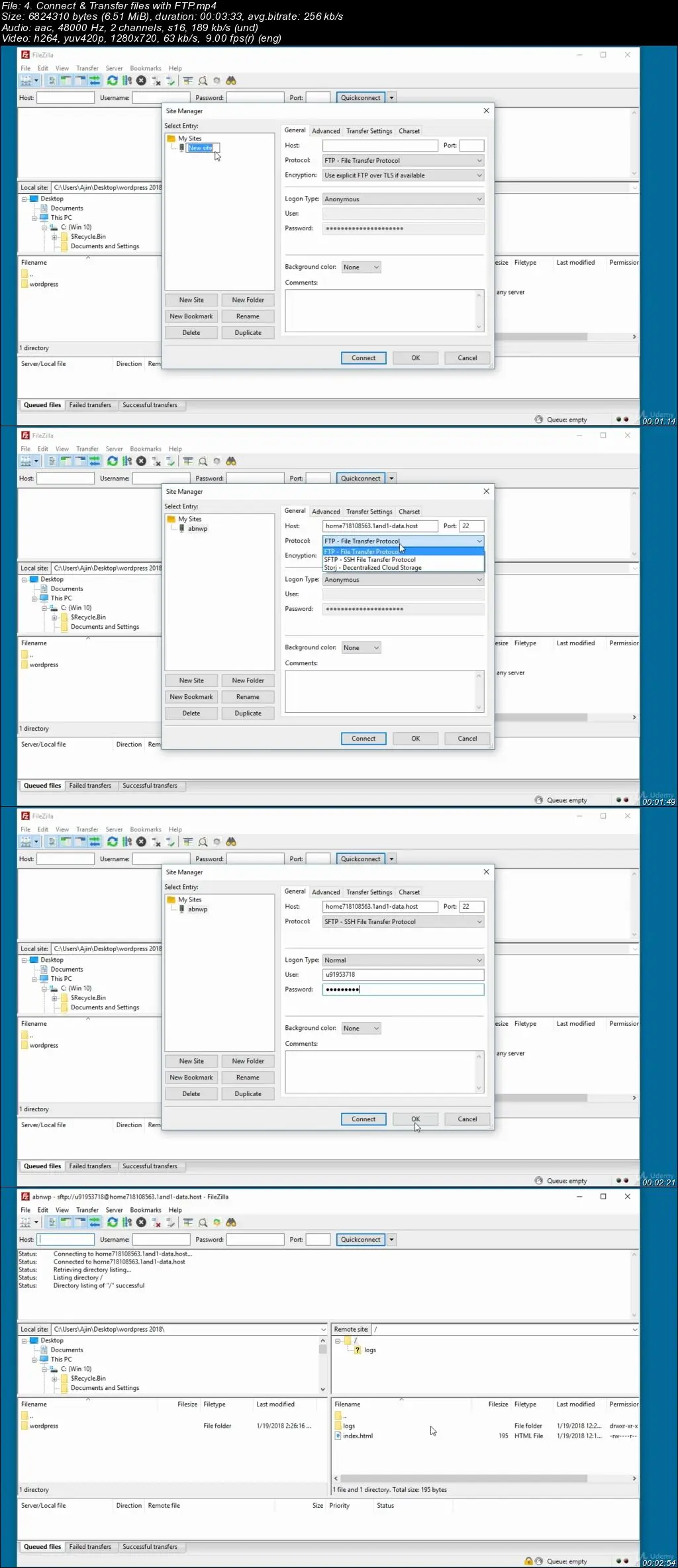Toggle synchronized browsing icon in abnwp window toolbar
The image size is (678, 1568).
coord(217,1222)
